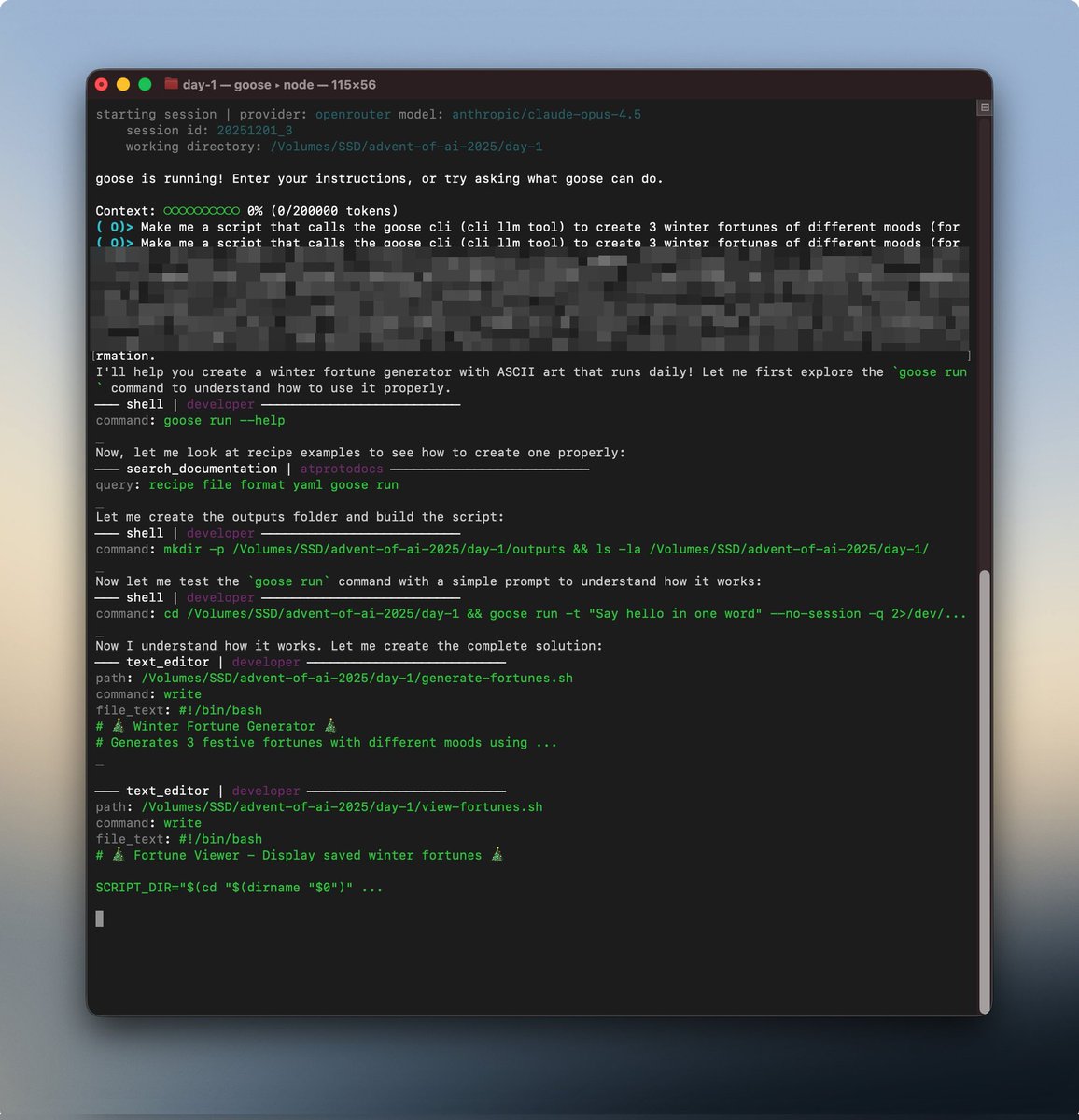Click the goose run --help command text

pos(226,420)
